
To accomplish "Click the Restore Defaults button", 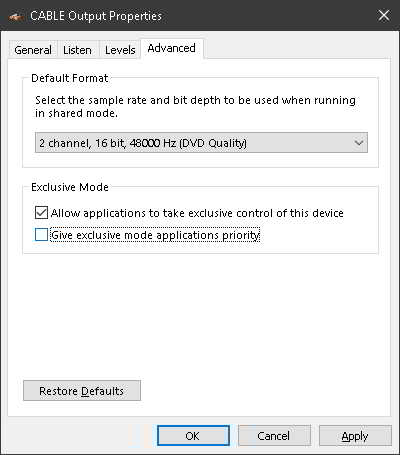I will click(82, 391).
